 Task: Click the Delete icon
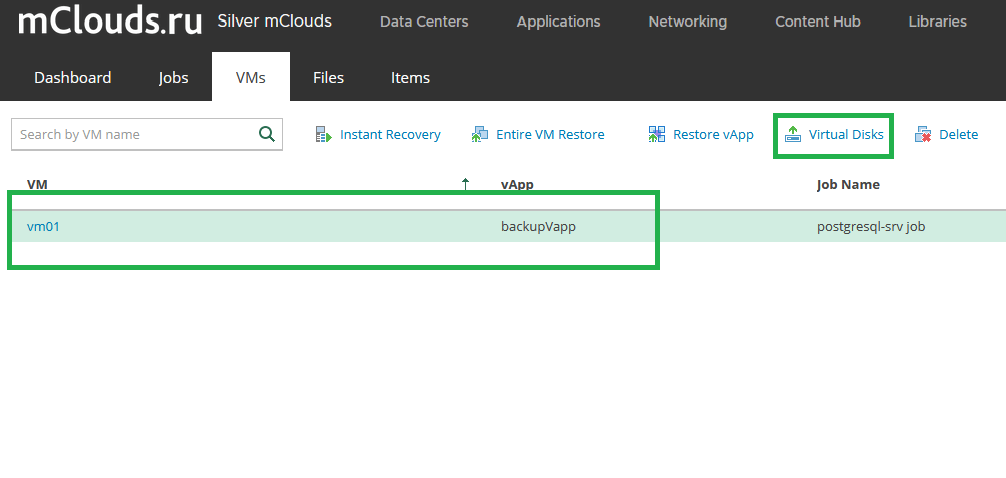point(923,135)
